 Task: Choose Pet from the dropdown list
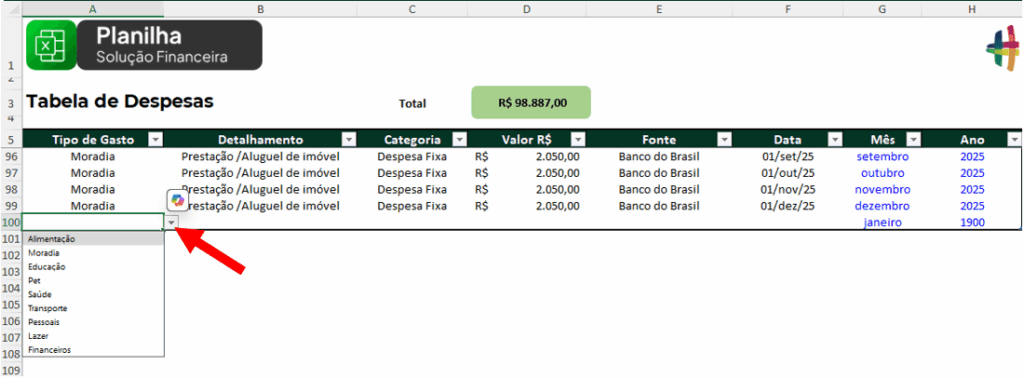93,280
